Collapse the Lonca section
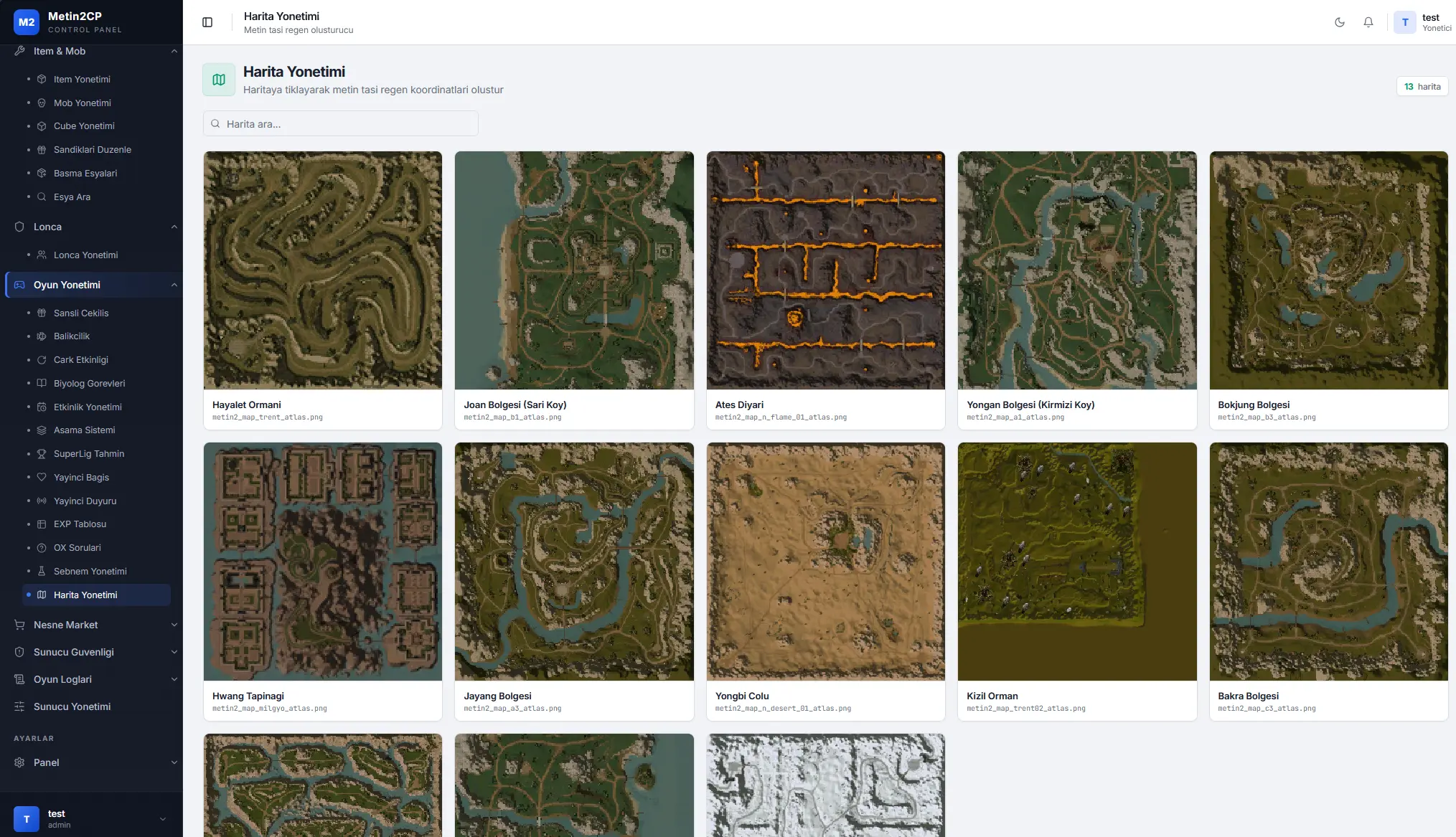The height and width of the screenshot is (837, 1456). coord(174,227)
